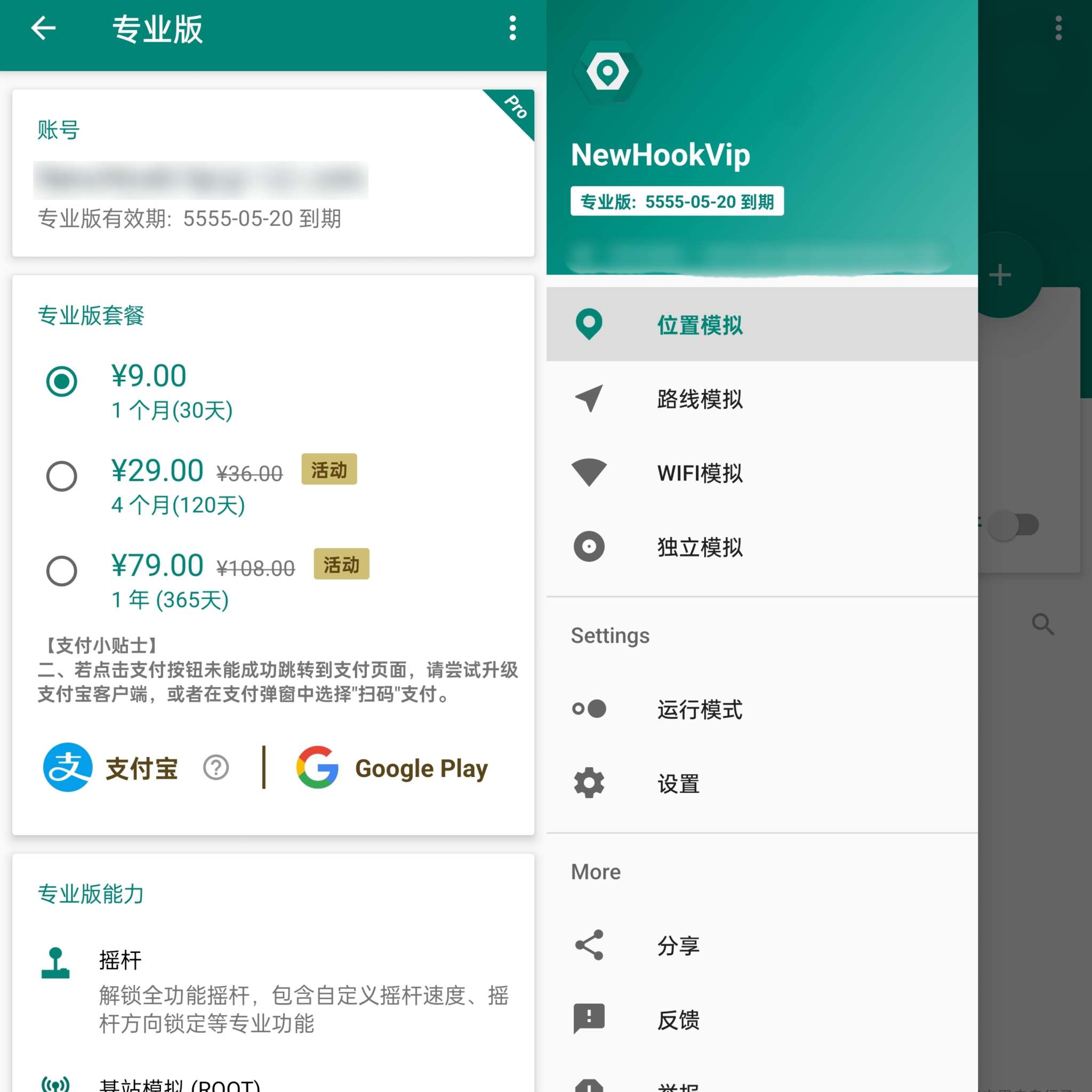Select the 位置模拟 (Location Simulation) icon
Viewport: 1092px width, 1092px height.
coord(591,324)
